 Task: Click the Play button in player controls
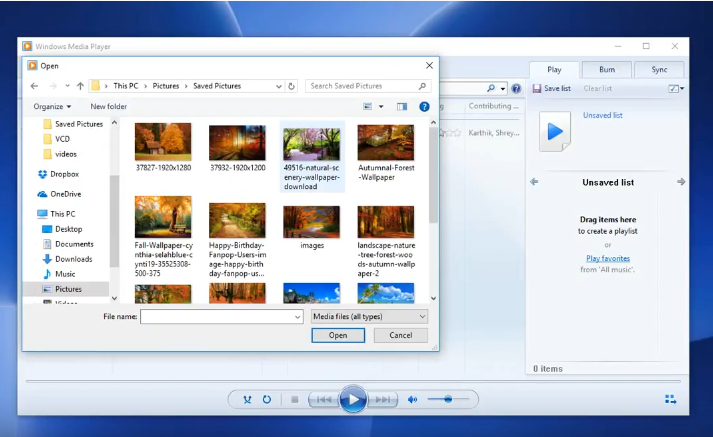[x=352, y=400]
